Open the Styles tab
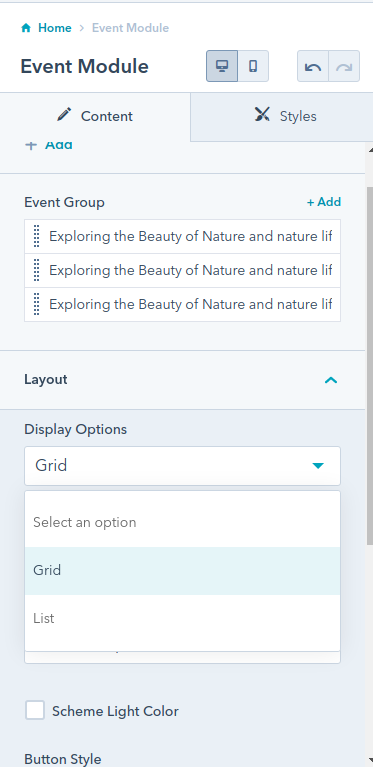 [282, 116]
